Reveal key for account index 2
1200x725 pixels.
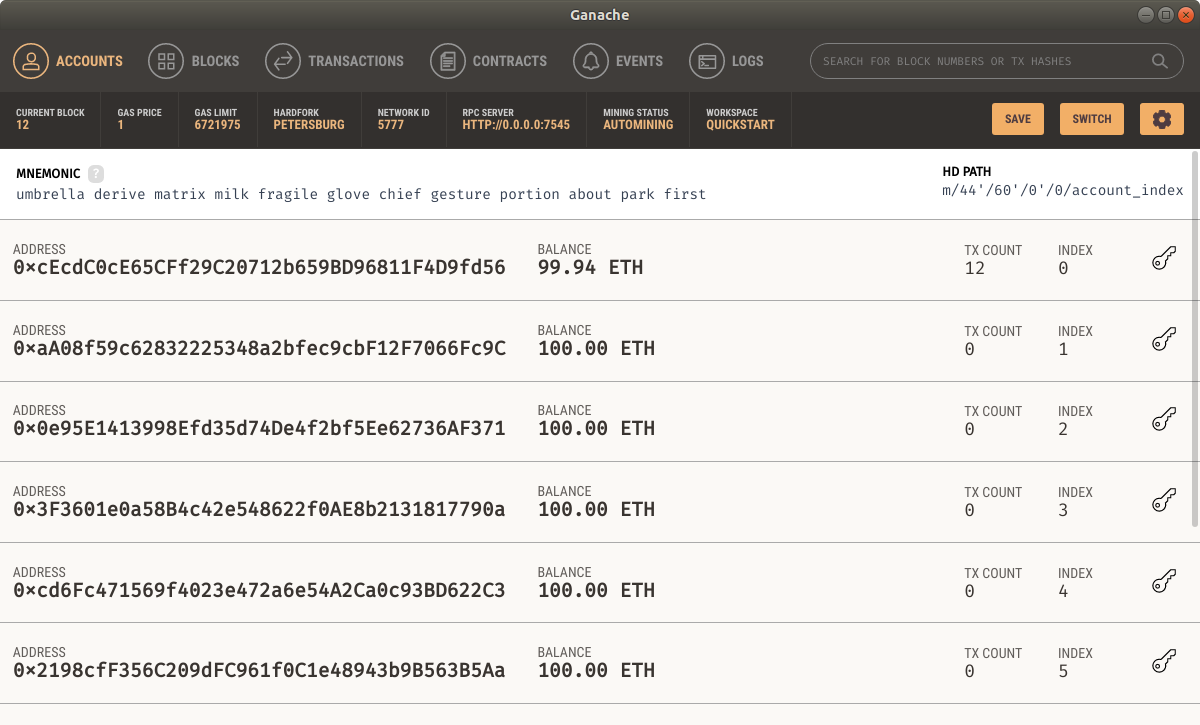1163,420
